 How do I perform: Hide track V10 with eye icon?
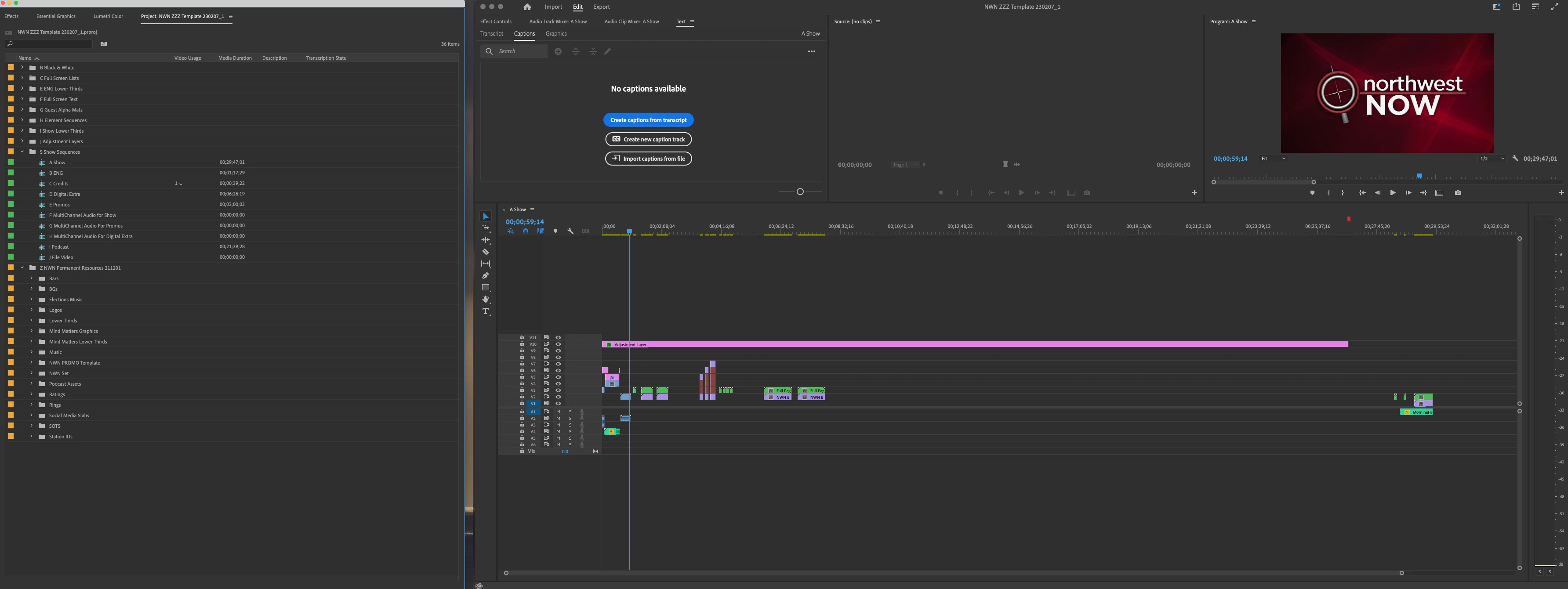pos(558,344)
